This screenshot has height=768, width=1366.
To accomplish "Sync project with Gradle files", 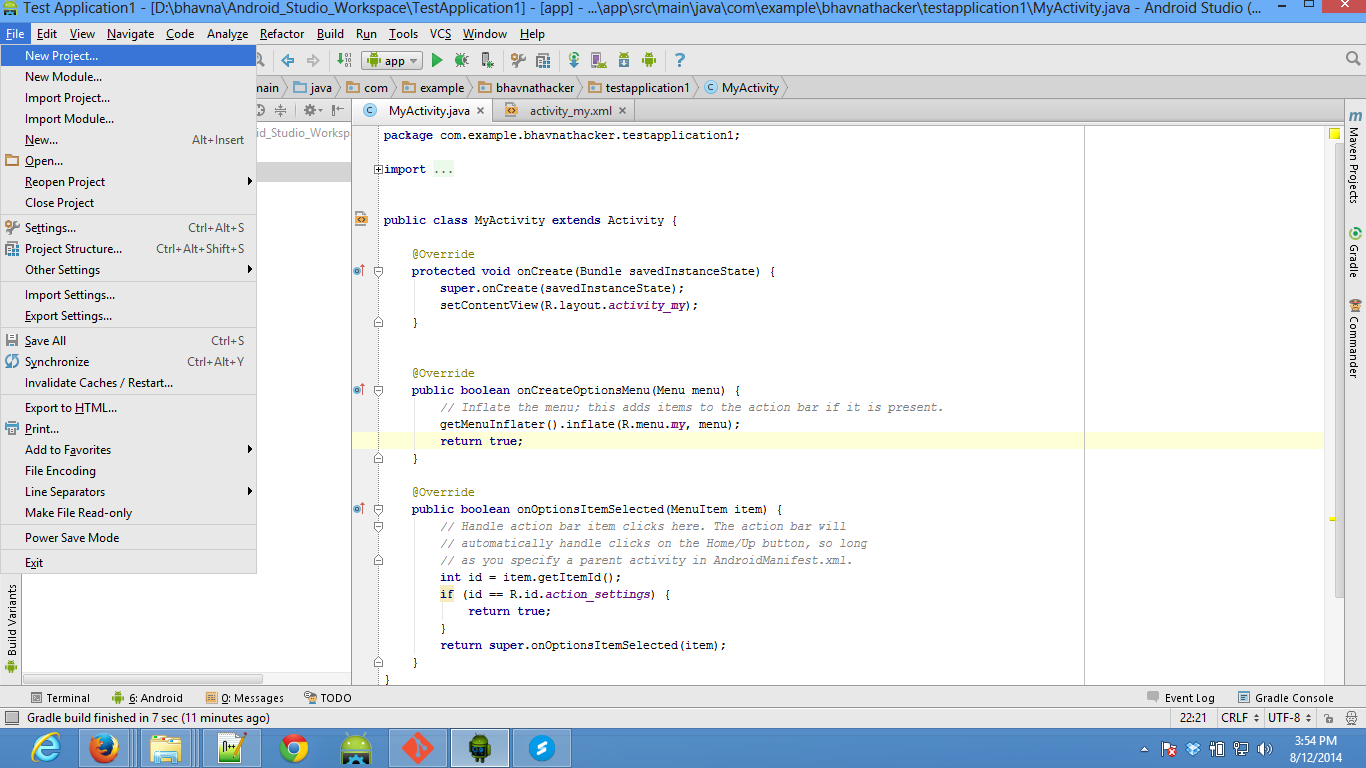I will (573, 60).
